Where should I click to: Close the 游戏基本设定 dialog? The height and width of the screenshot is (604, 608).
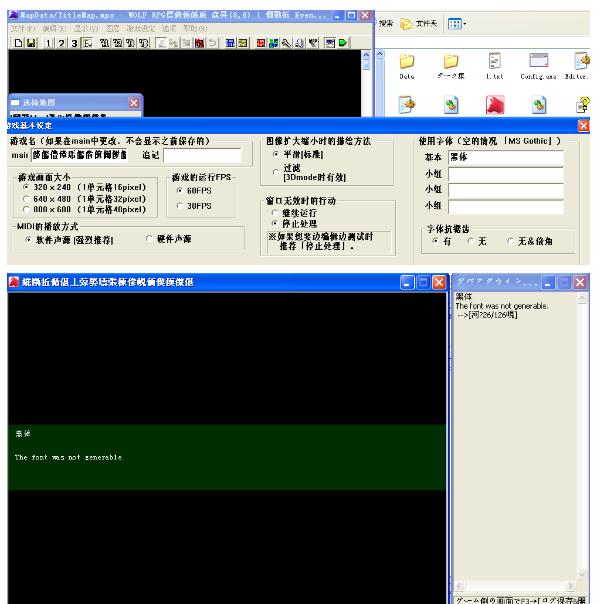click(584, 126)
